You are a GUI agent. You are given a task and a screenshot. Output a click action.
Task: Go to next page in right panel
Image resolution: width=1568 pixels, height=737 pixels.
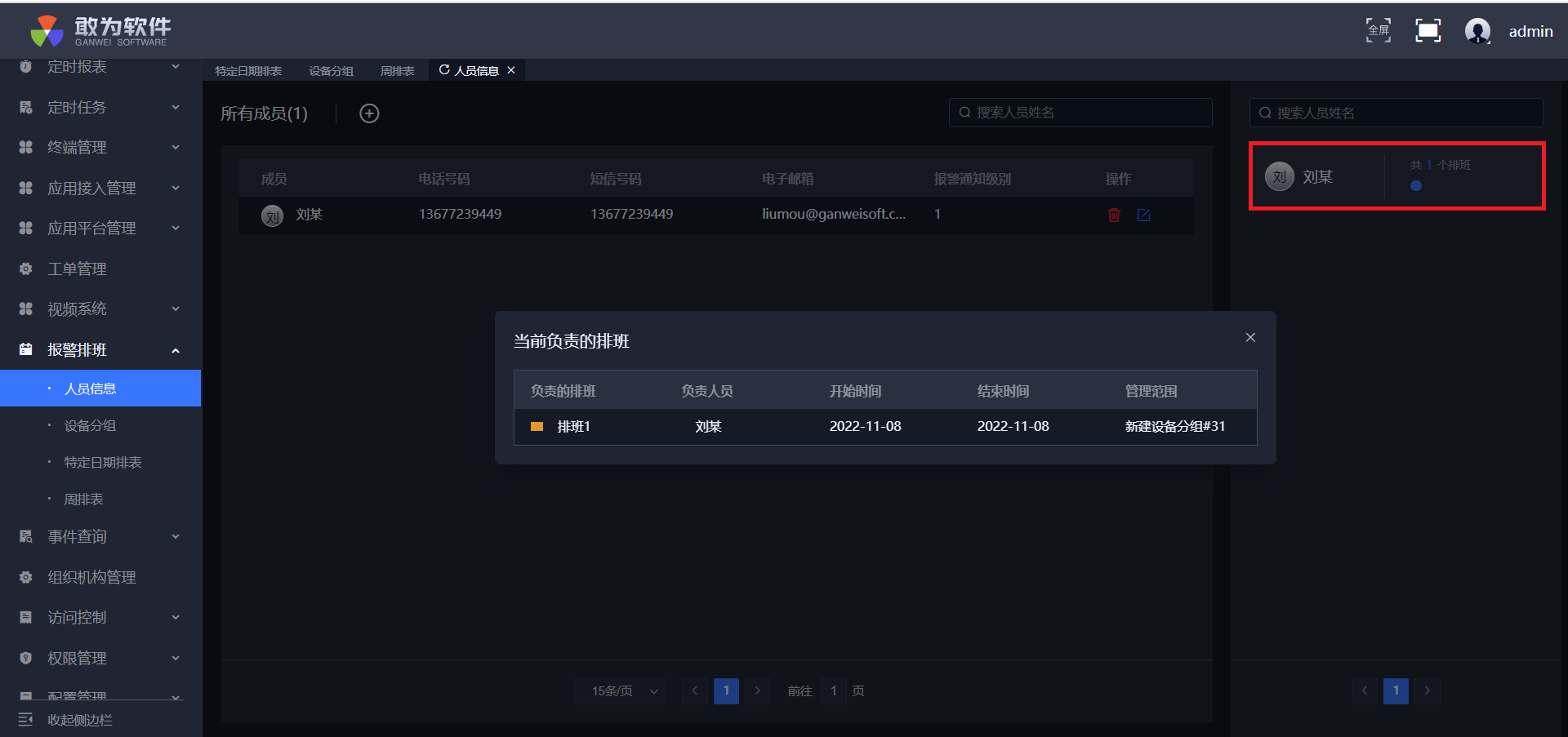[x=1427, y=691]
